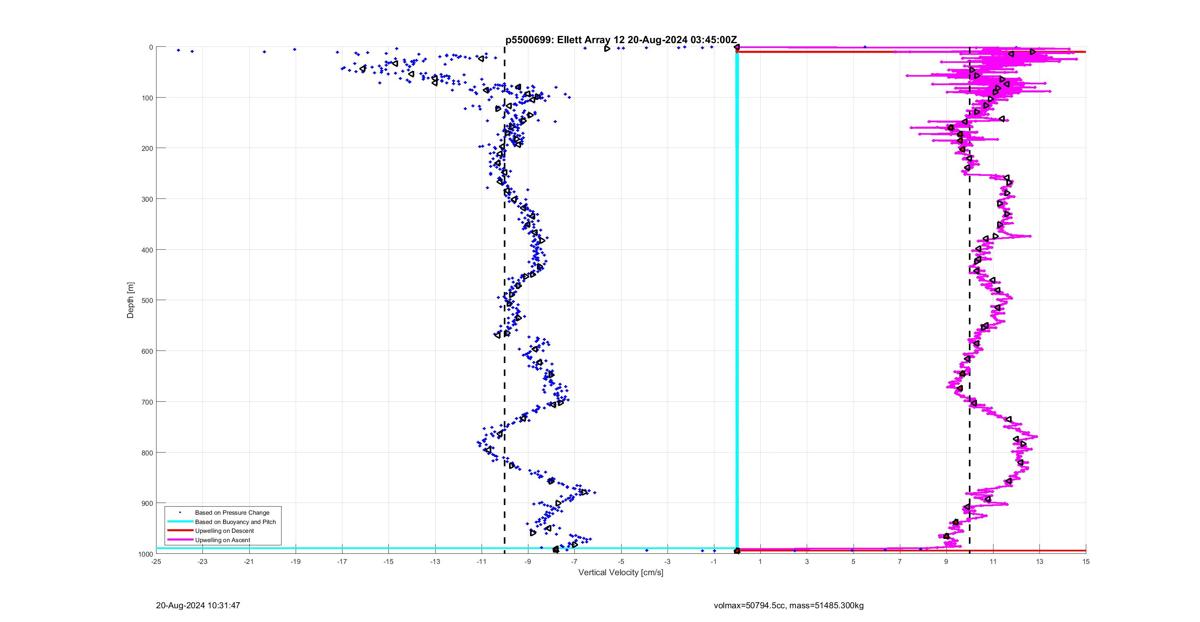Click the depth tick label "600"
Image resolution: width=1200 pixels, height=622 pixels.
click(x=145, y=351)
